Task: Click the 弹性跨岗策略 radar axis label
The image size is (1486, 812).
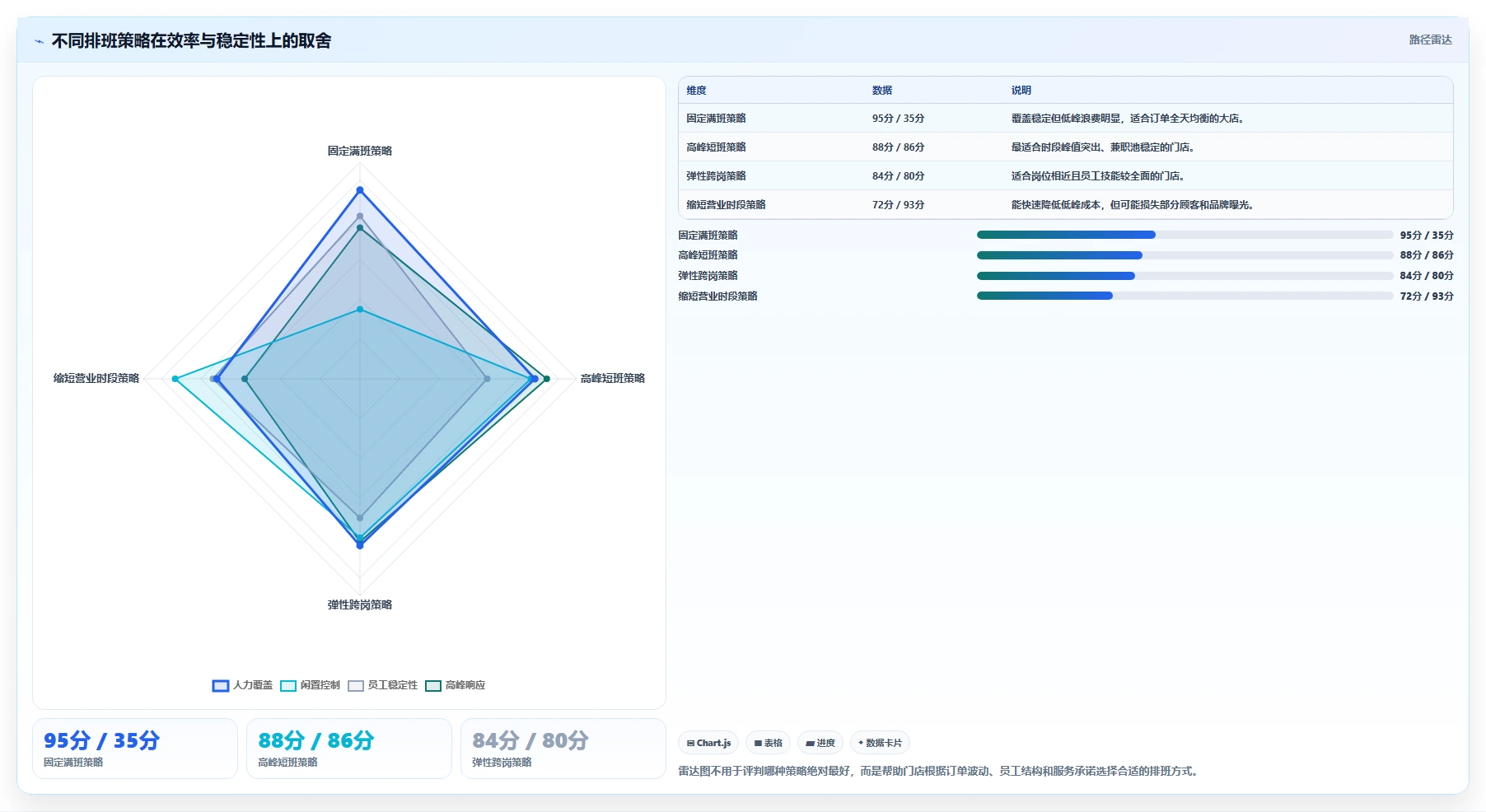Action: point(360,604)
